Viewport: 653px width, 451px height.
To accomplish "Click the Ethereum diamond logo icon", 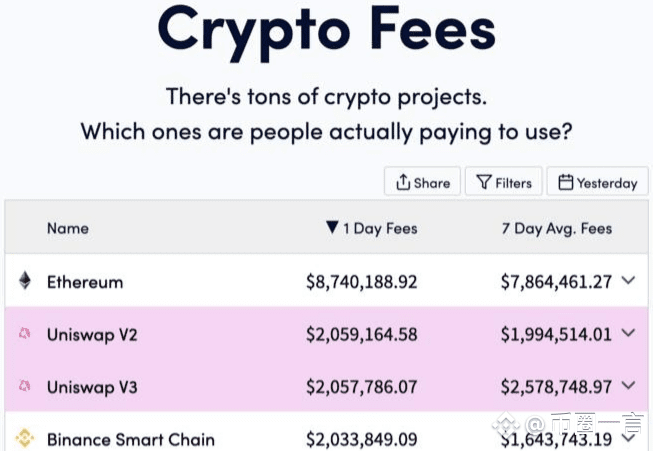I will [x=25, y=281].
